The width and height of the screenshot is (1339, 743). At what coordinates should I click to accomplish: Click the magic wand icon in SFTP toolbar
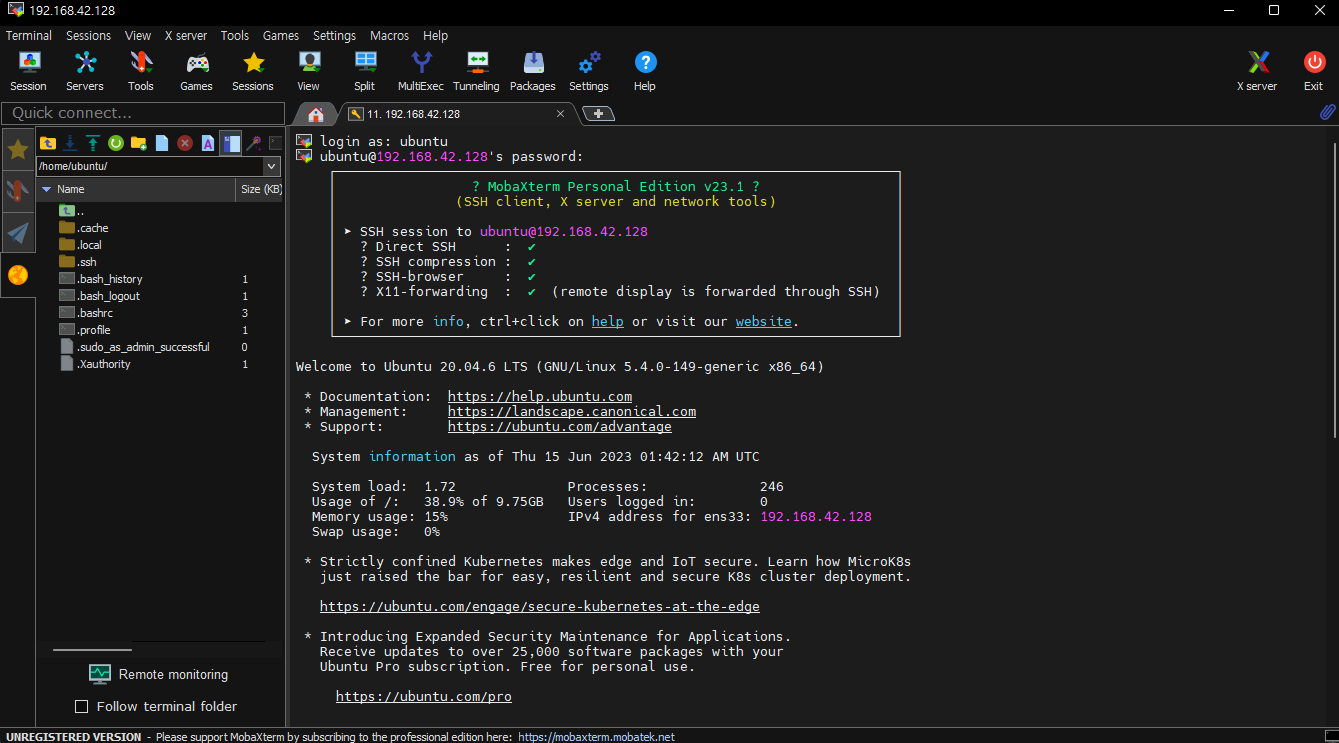(254, 143)
